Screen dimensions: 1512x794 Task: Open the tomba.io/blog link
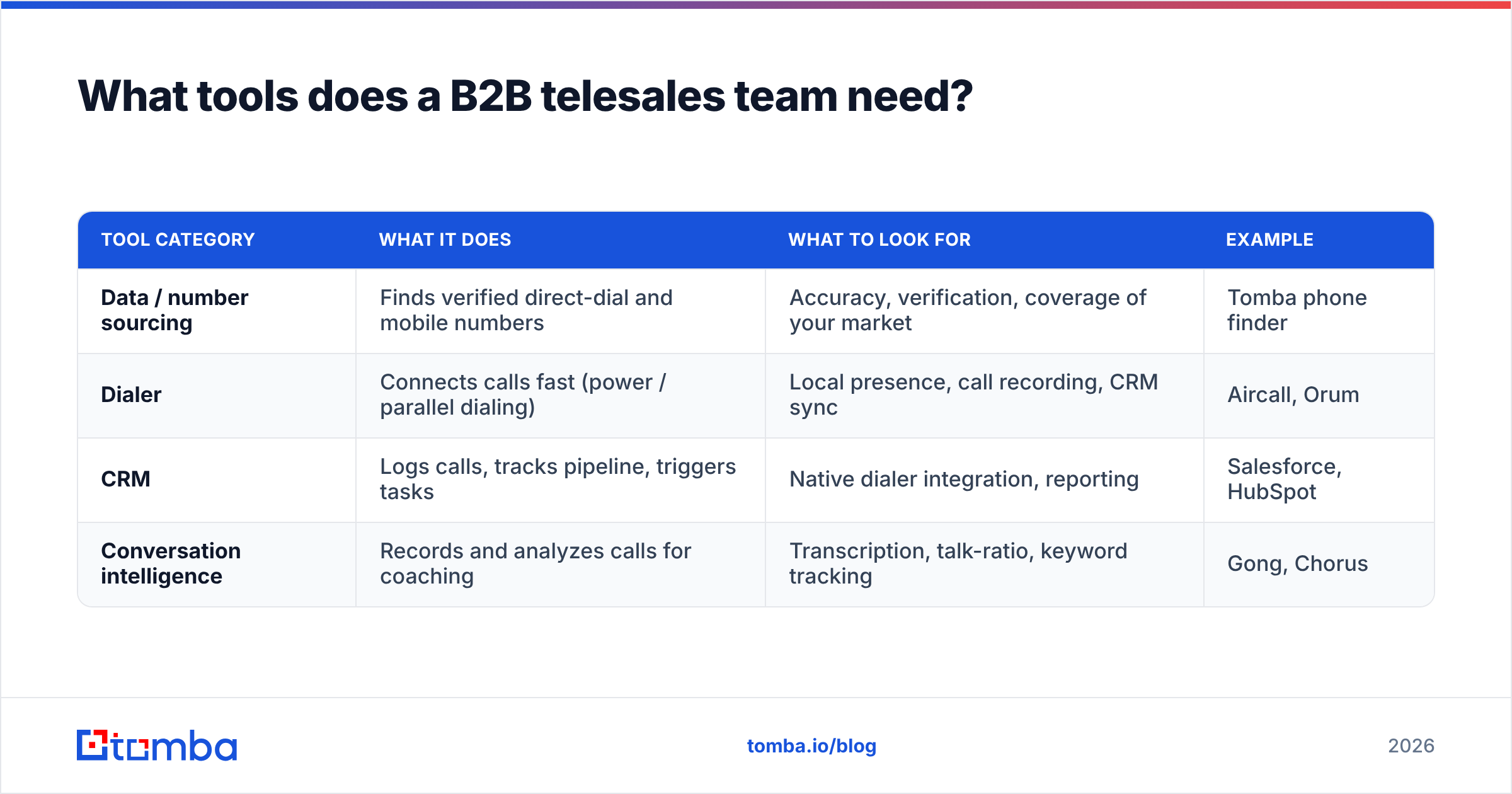coord(811,746)
